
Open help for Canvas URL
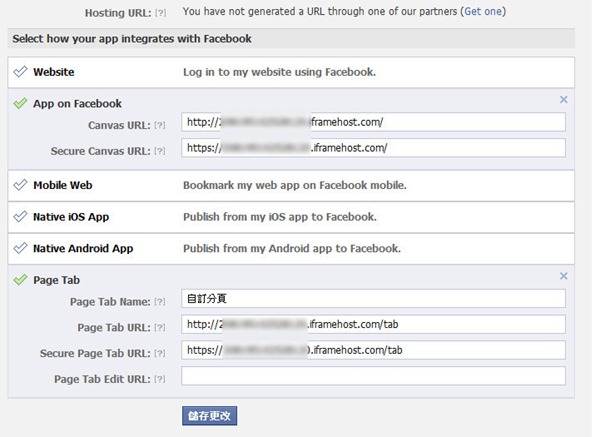pyautogui.click(x=160, y=125)
